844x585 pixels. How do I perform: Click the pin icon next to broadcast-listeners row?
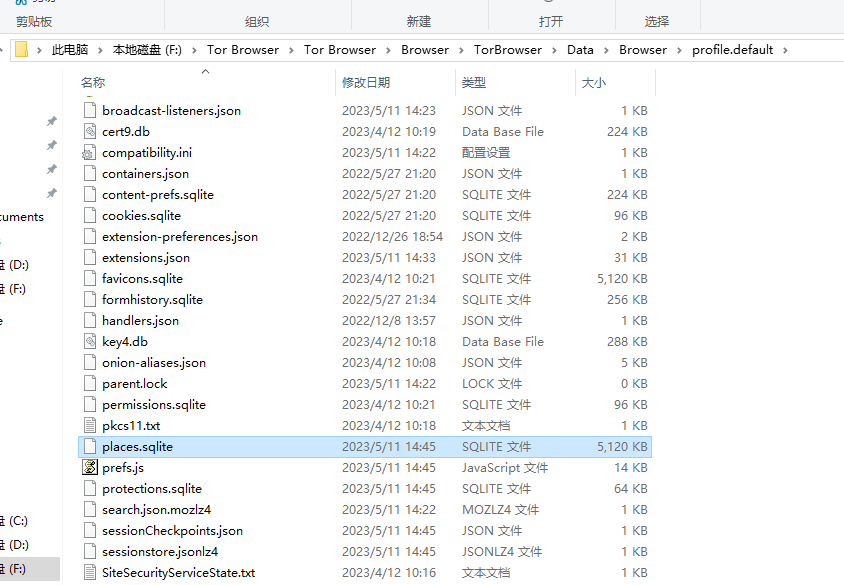pyautogui.click(x=52, y=121)
